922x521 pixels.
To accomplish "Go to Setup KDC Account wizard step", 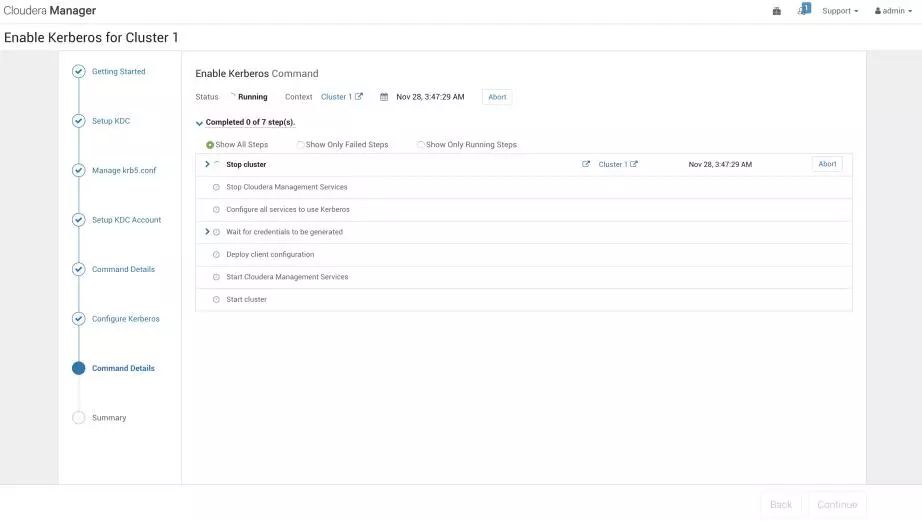I will [x=126, y=219].
